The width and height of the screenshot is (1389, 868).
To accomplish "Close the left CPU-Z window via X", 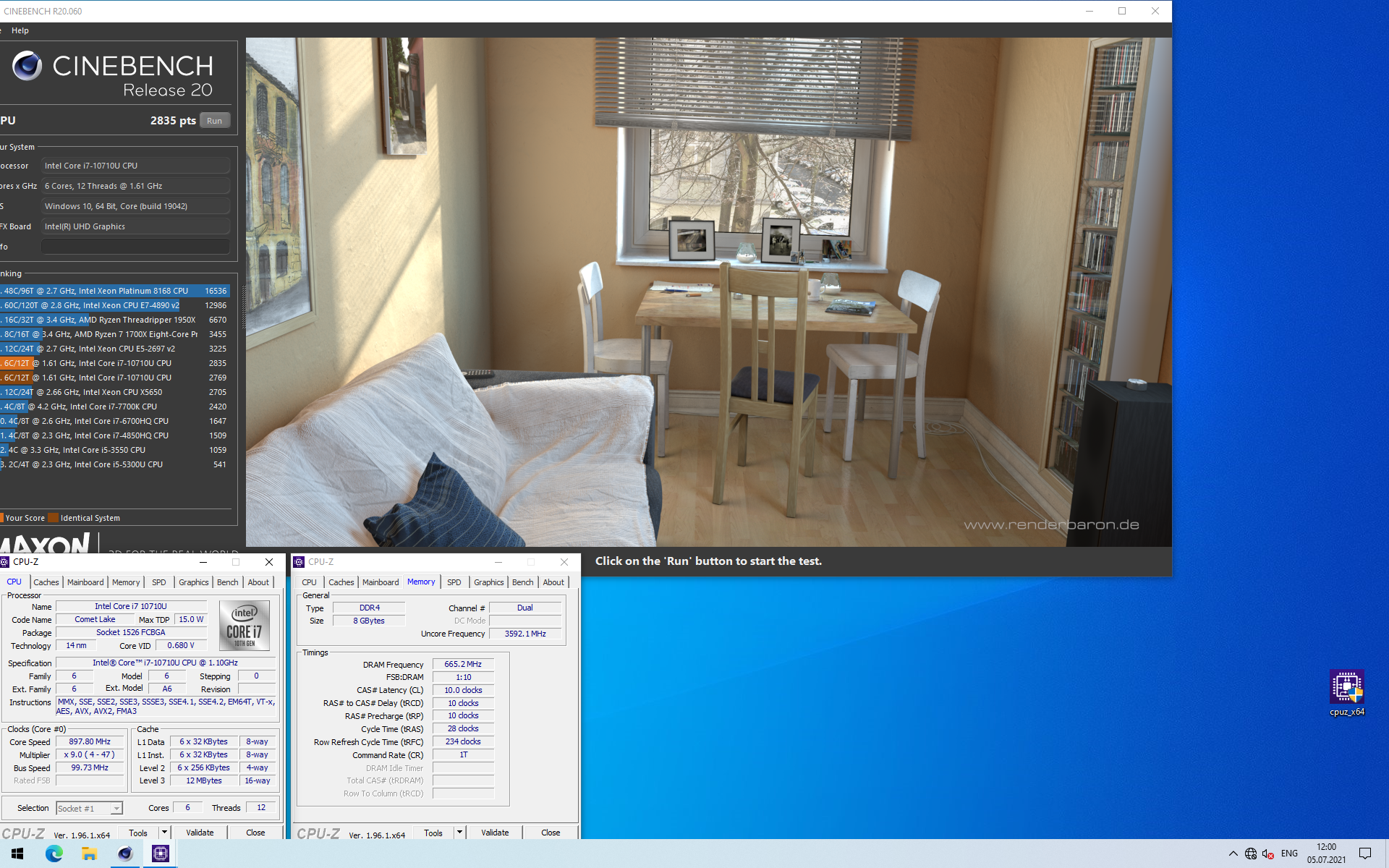I will pos(269,562).
